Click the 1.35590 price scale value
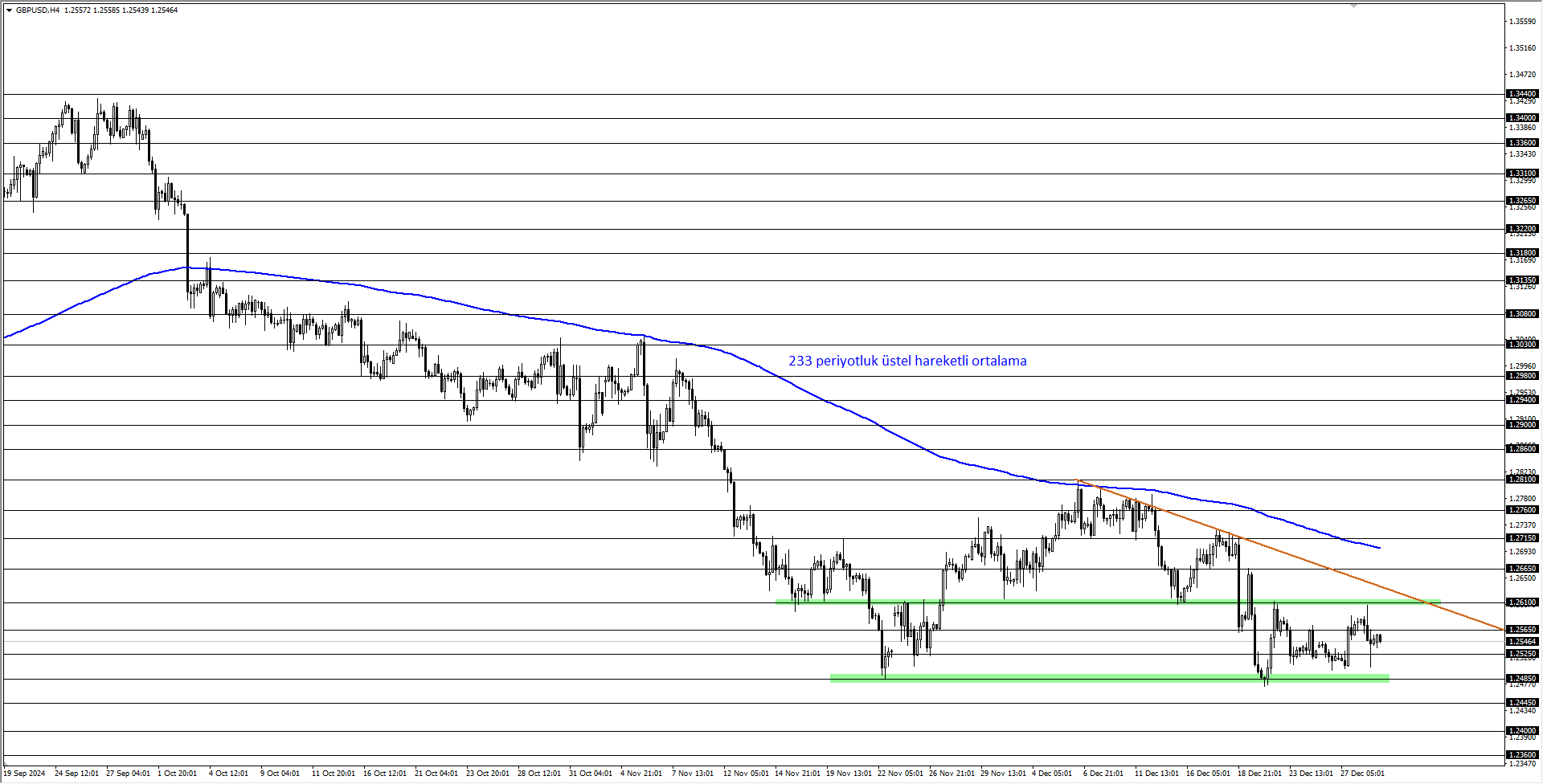 [1523, 22]
